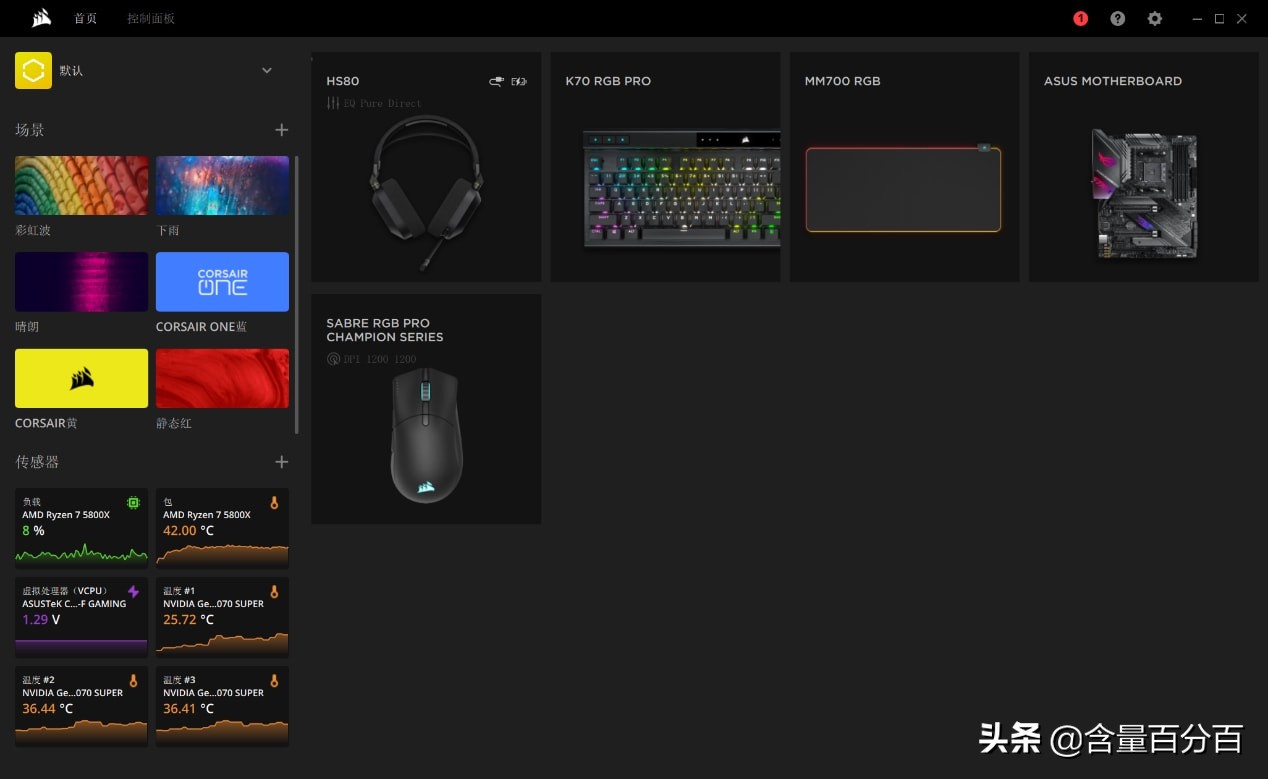Viewport: 1268px width, 779px height.
Task: Click HS80 battery charging icon
Action: click(x=519, y=81)
